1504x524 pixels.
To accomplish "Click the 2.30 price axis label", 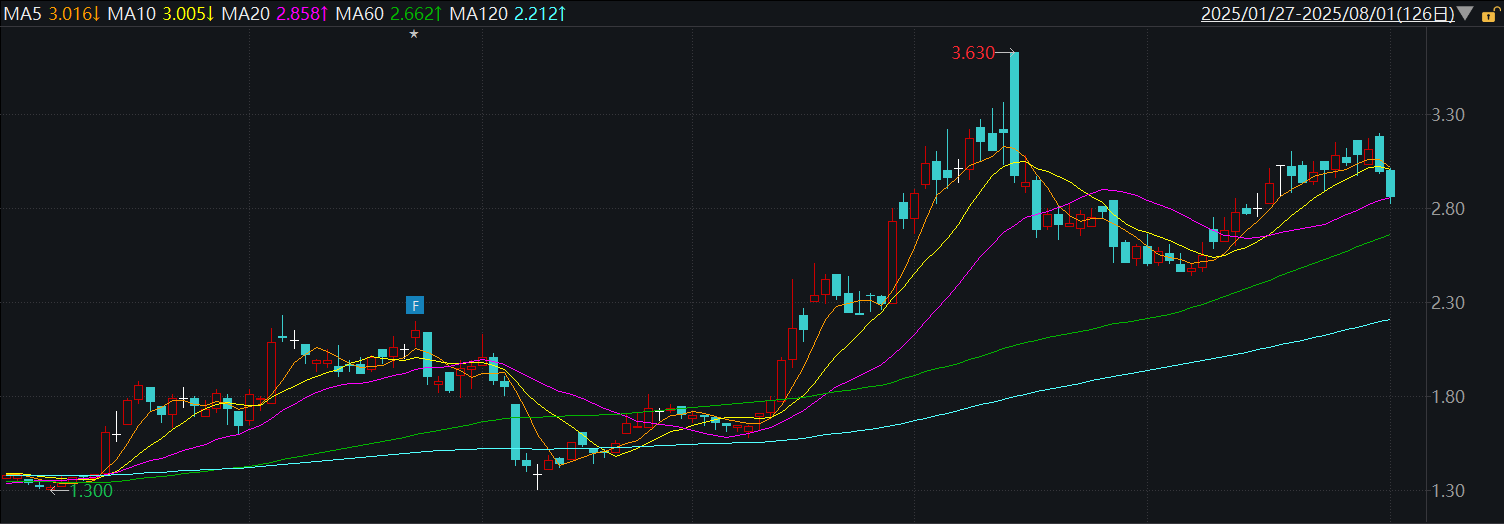I will (1448, 303).
